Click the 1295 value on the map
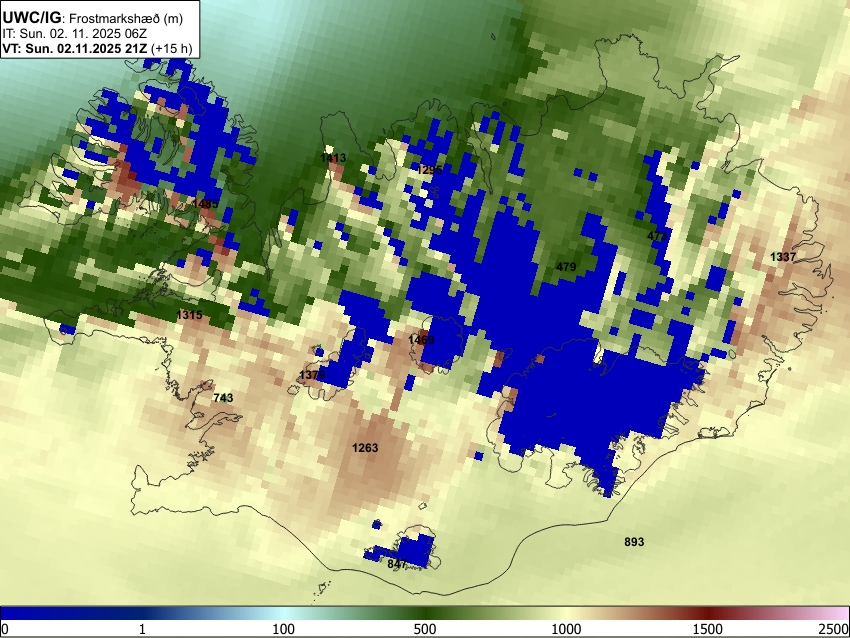Screen dimensions: 850x638 [429, 170]
